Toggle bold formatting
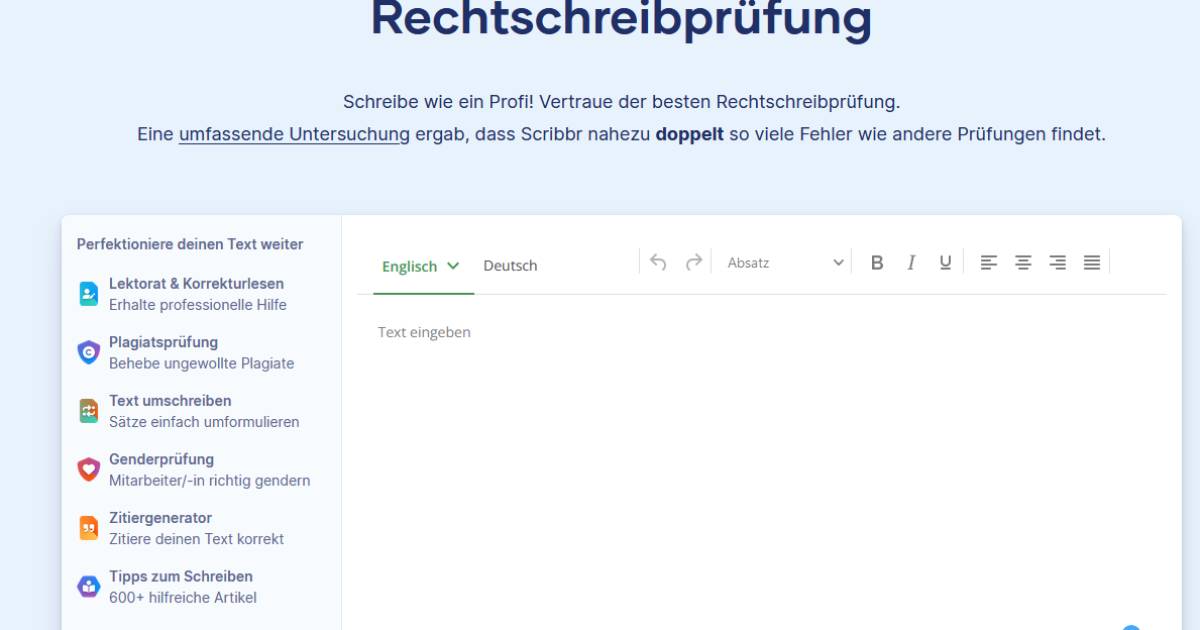 [877, 262]
